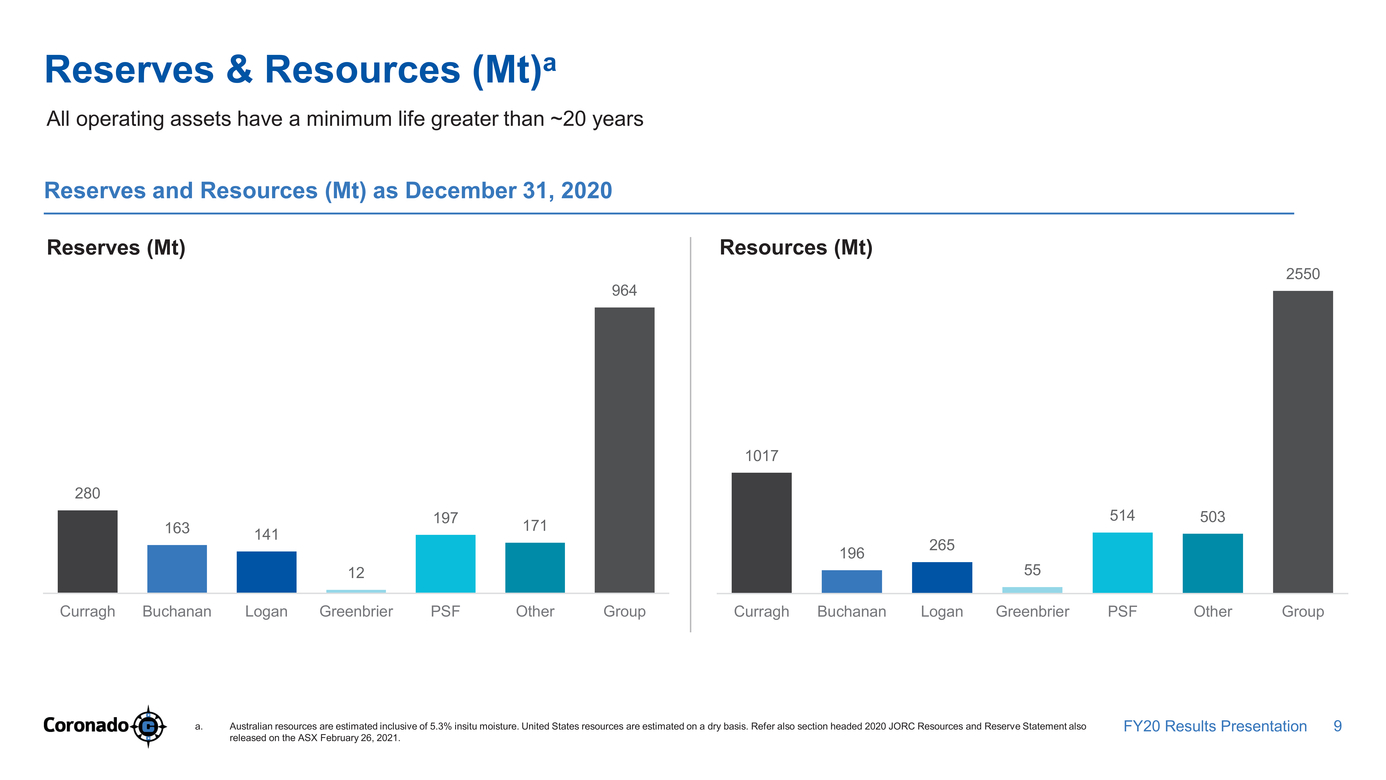
Task: Select the Curragh bar in Resources chart
Action: click(x=762, y=533)
